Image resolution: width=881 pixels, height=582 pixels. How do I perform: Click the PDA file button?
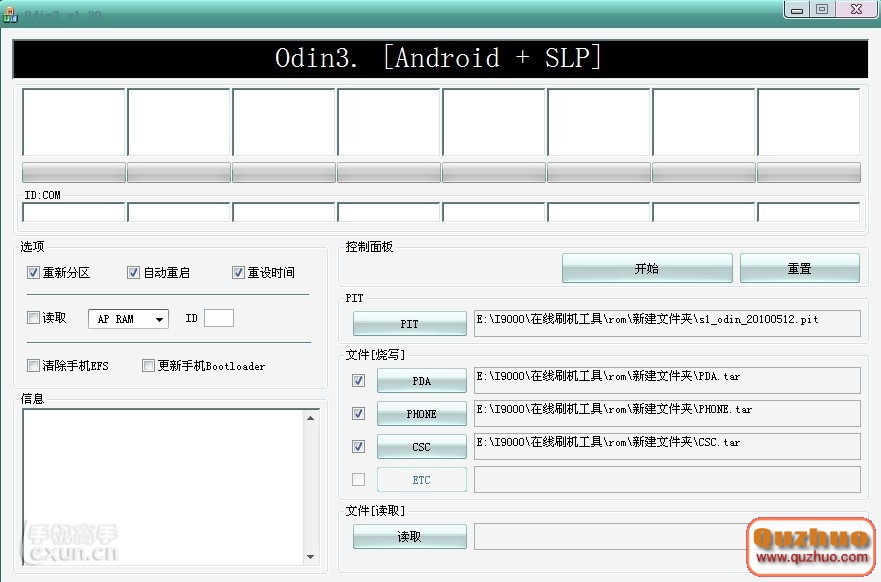(x=421, y=381)
